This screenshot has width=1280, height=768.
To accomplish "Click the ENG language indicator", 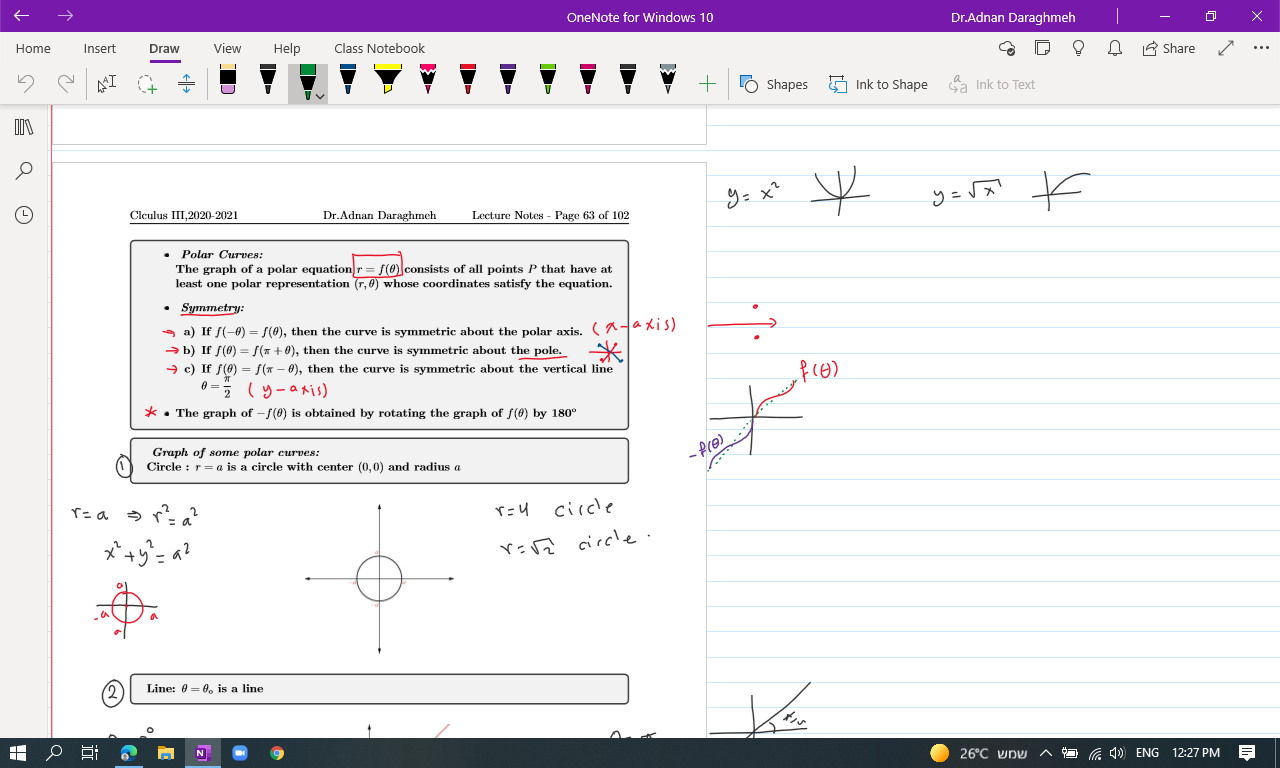I will coord(1147,753).
